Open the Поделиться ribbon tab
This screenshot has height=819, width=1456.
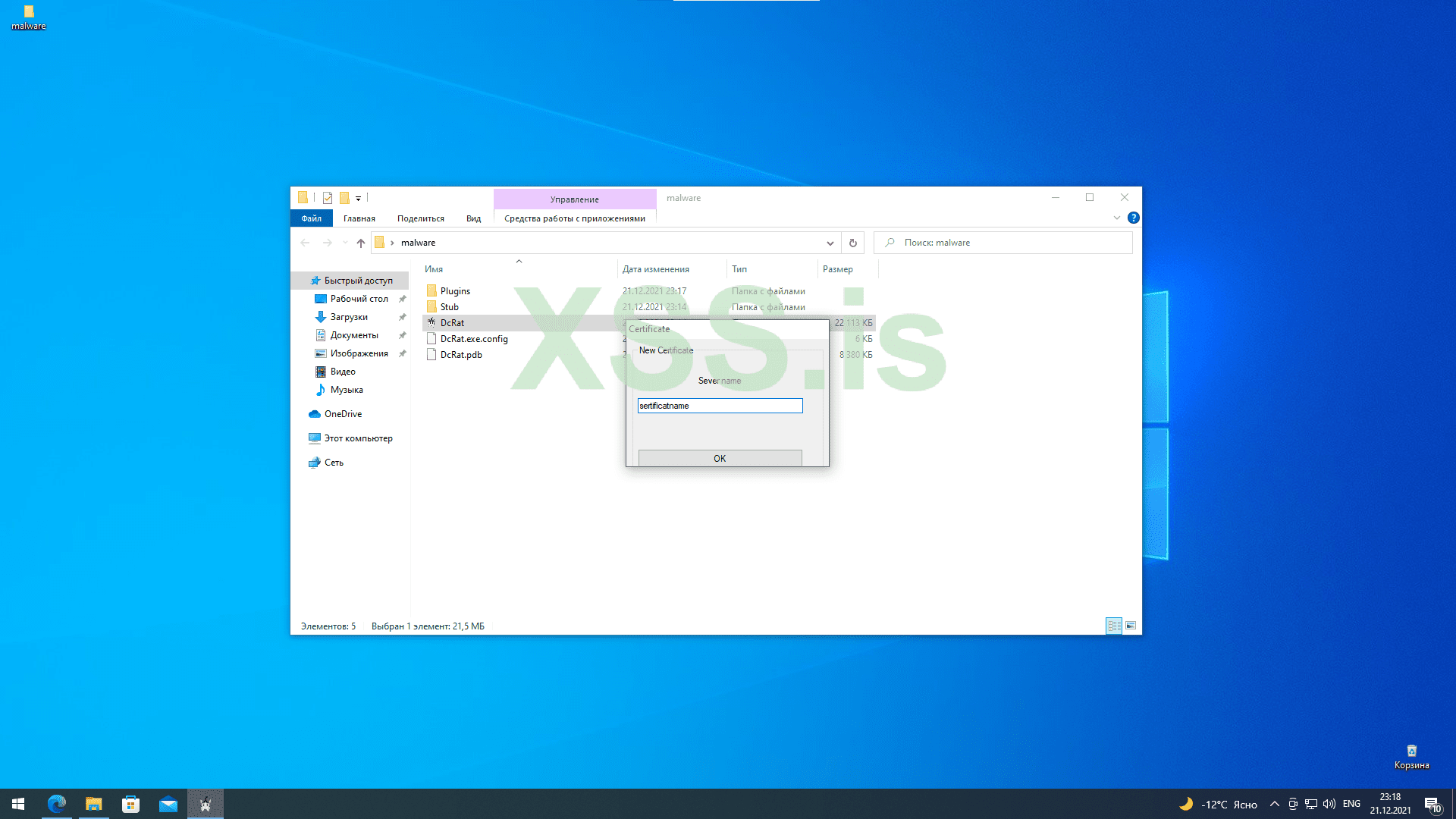(x=420, y=218)
